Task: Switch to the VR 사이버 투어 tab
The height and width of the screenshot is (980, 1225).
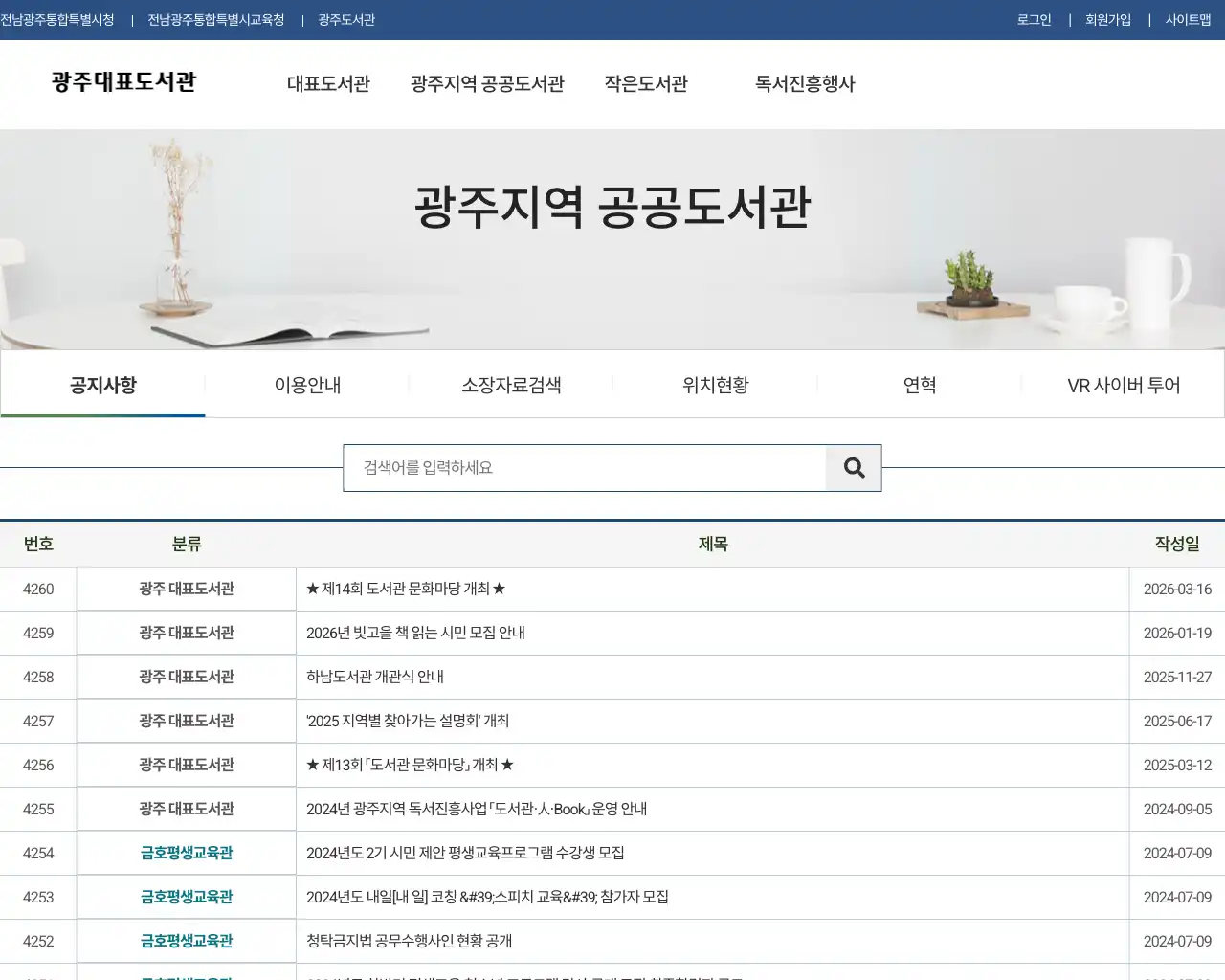Action: [x=1124, y=385]
